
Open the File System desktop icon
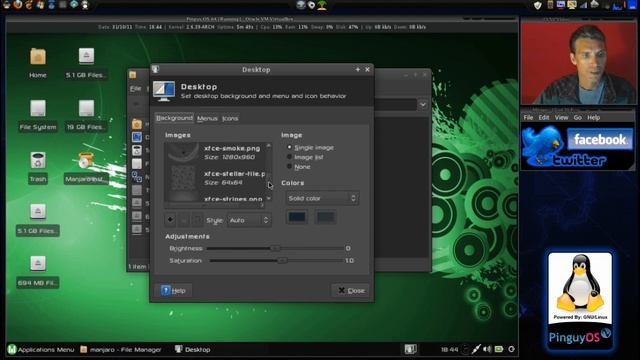point(38,109)
